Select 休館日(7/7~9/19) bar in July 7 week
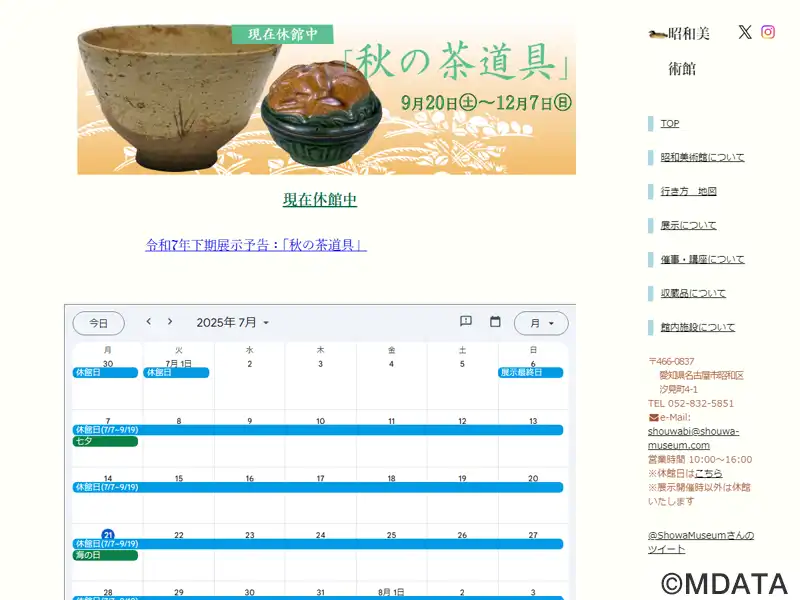 pyautogui.click(x=318, y=430)
